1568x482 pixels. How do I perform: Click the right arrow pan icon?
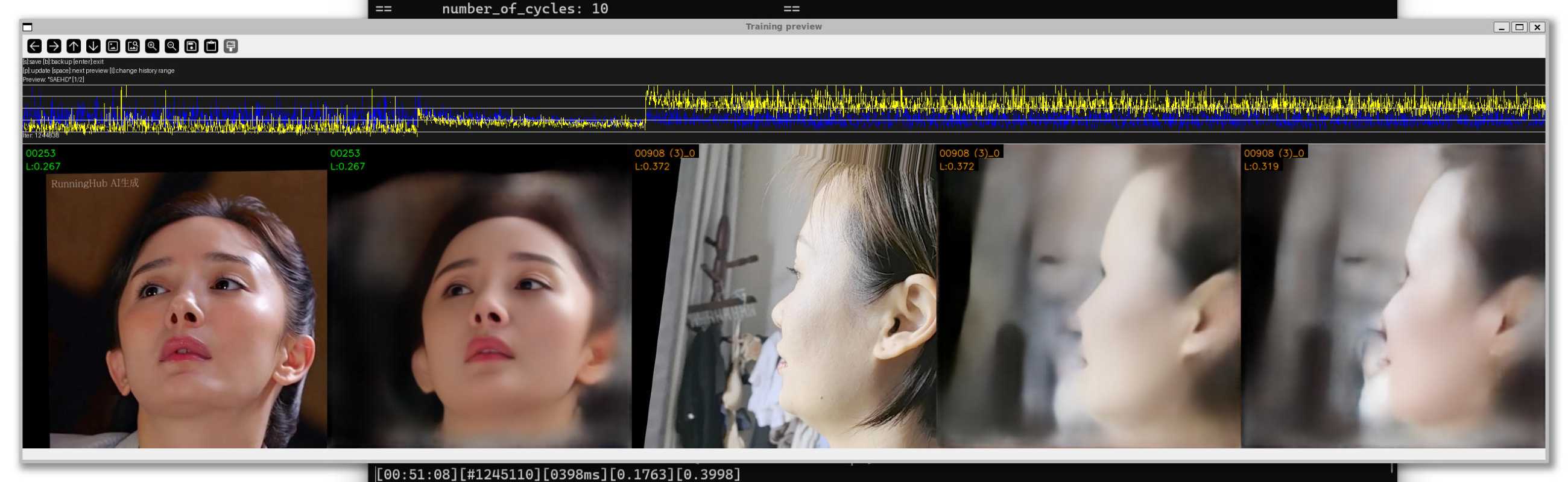coord(54,46)
